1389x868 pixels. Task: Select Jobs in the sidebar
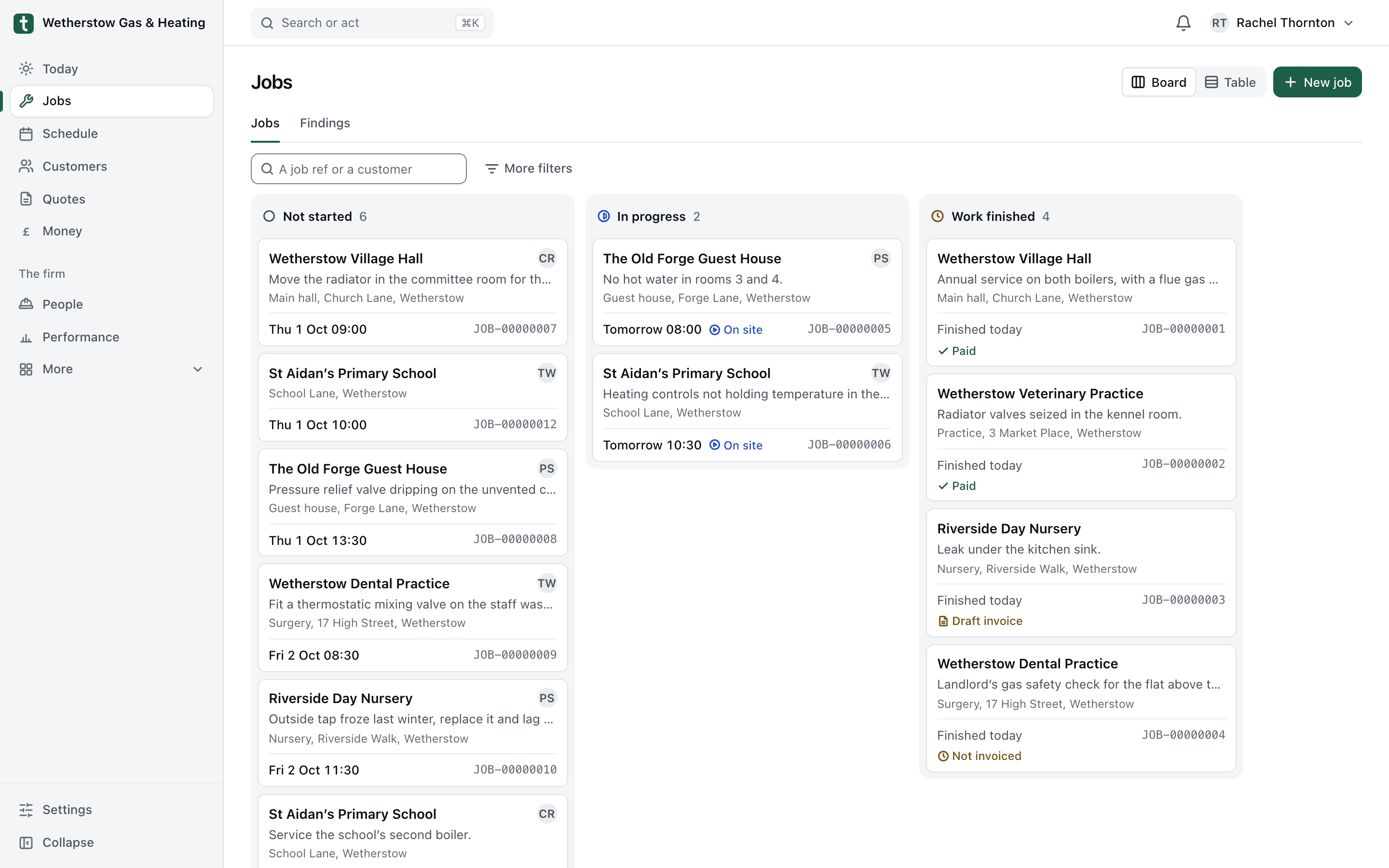[112, 101]
